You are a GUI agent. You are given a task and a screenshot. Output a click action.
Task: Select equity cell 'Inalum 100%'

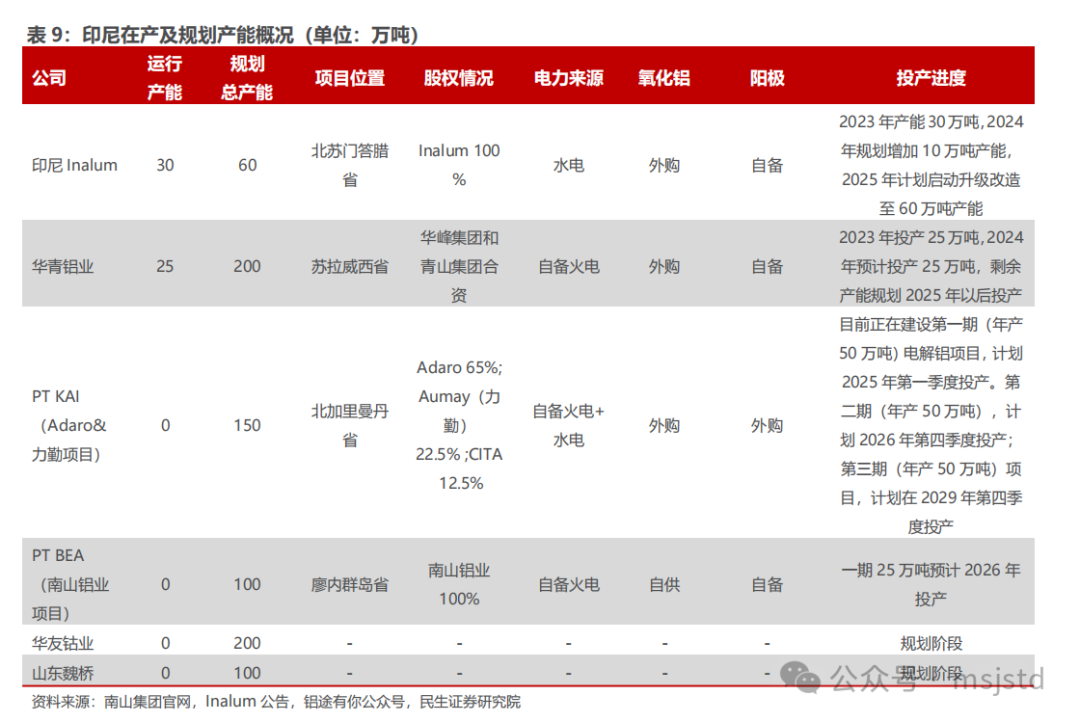(x=459, y=165)
